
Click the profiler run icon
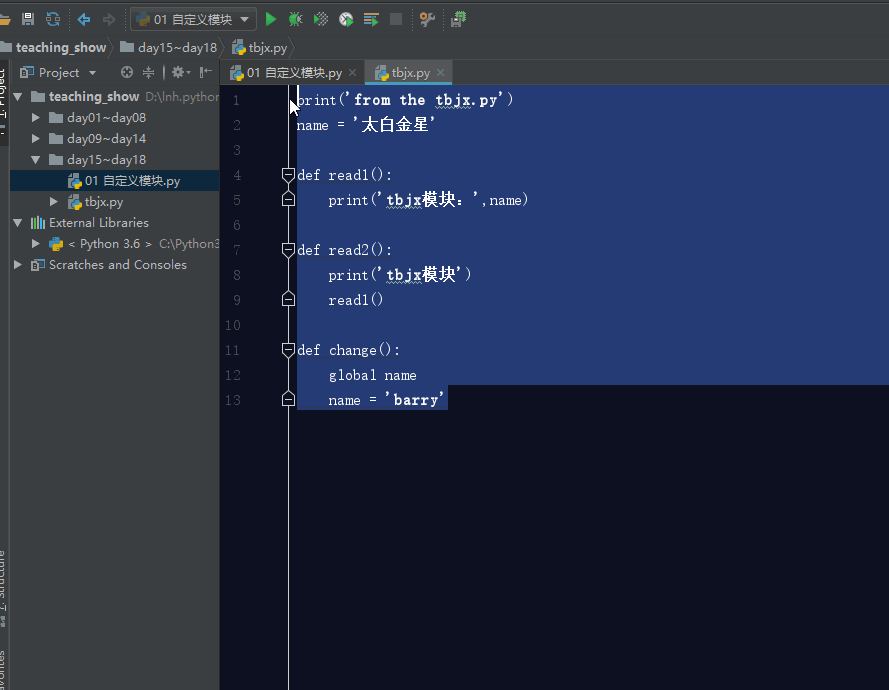point(346,19)
